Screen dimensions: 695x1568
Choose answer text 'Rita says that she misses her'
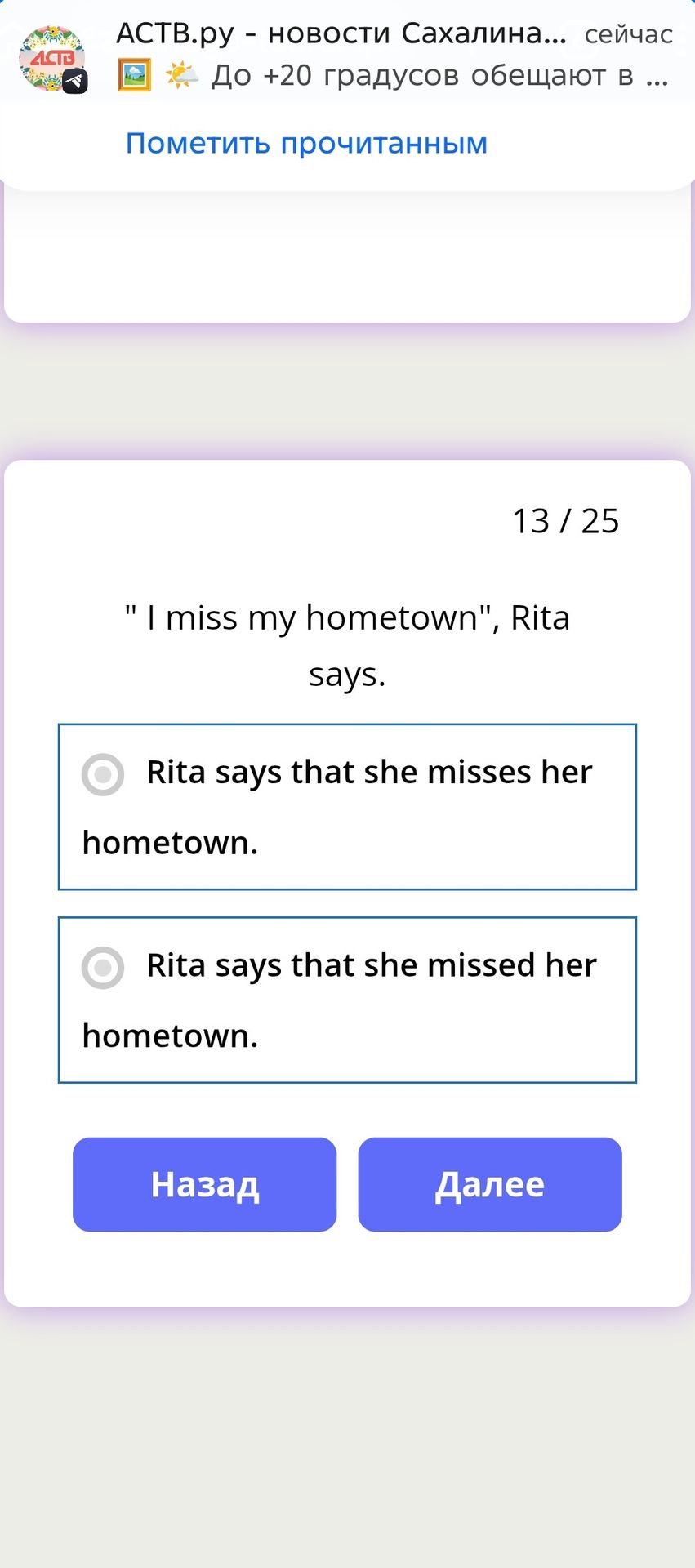click(x=369, y=773)
